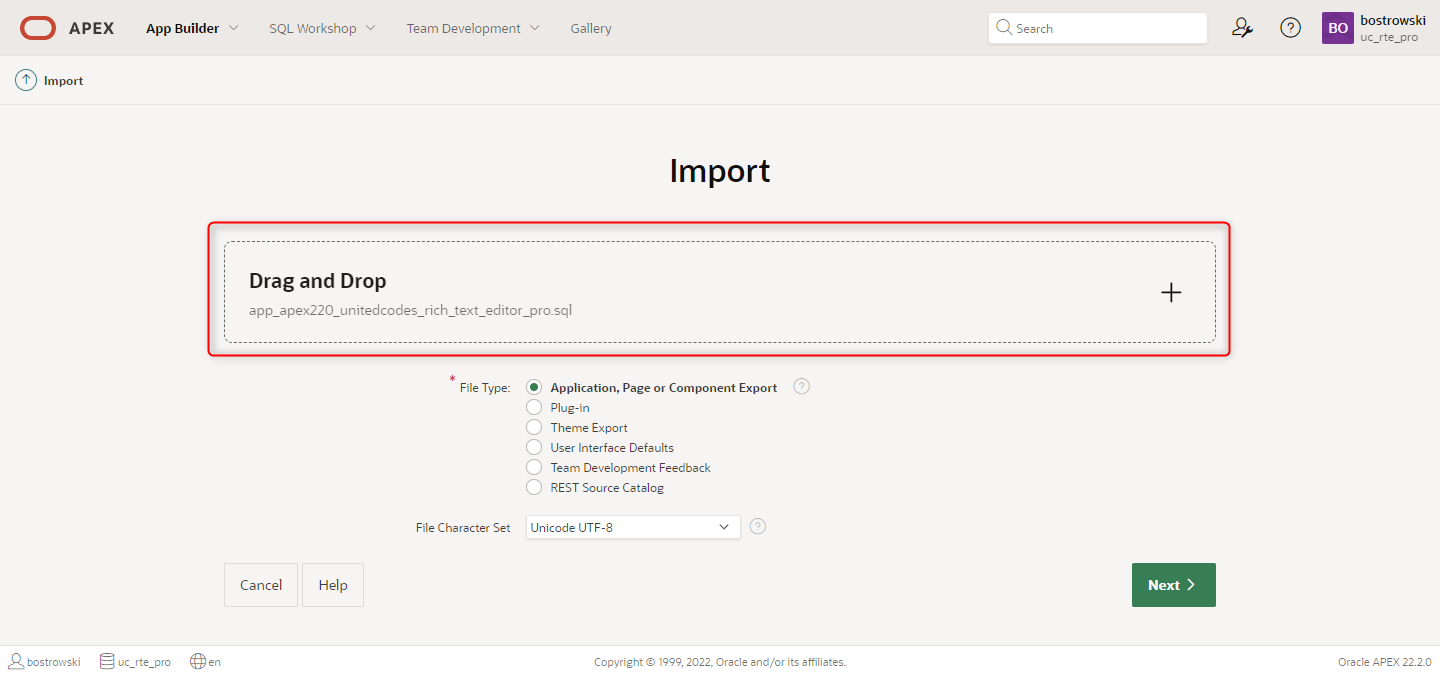Open the Administration user-wrench icon

tap(1242, 28)
